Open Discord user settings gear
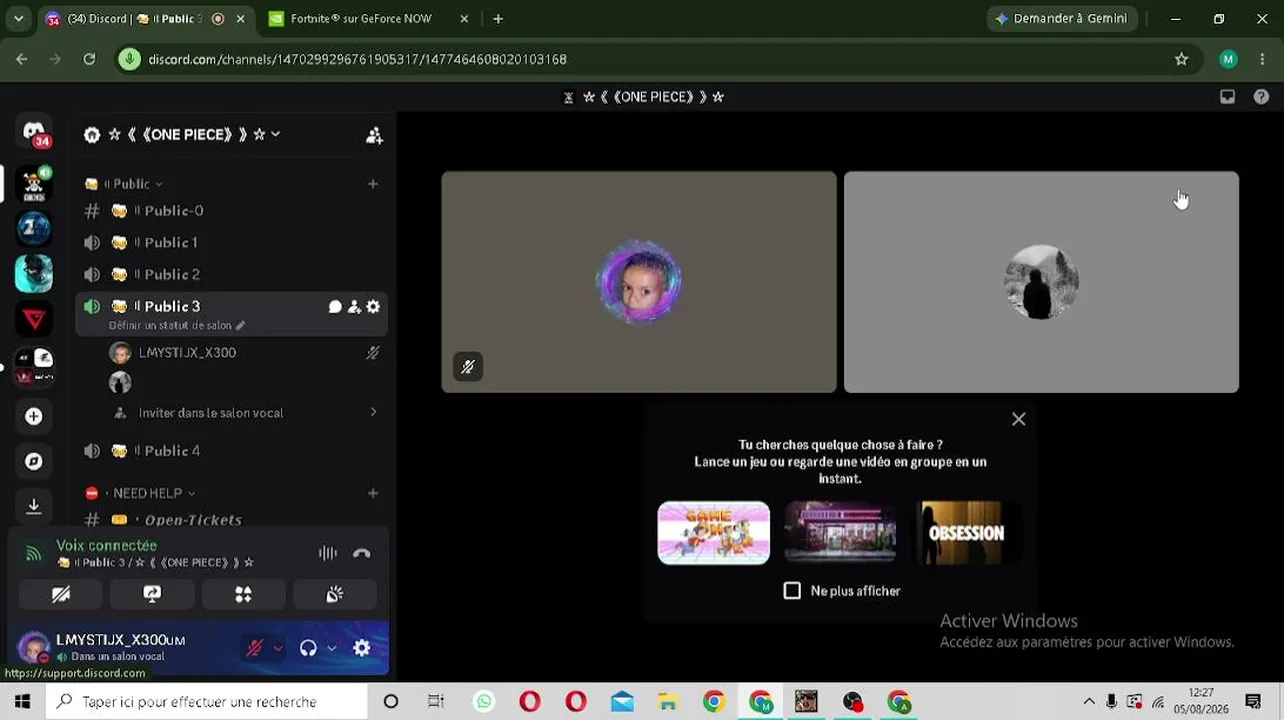This screenshot has height=720, width=1284. tap(362, 648)
